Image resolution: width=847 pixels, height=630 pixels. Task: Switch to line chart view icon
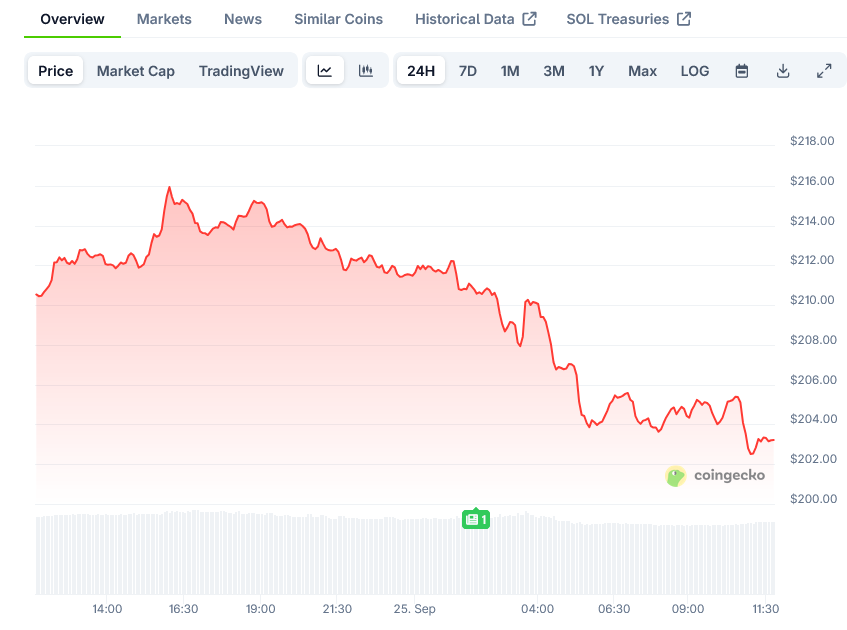pyautogui.click(x=325, y=71)
